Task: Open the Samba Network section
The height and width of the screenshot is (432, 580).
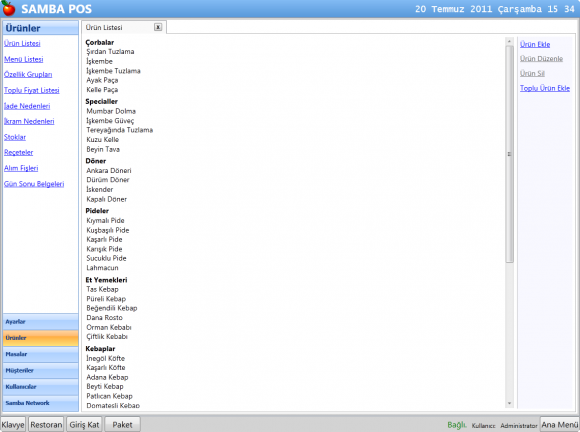Action: (x=41, y=403)
